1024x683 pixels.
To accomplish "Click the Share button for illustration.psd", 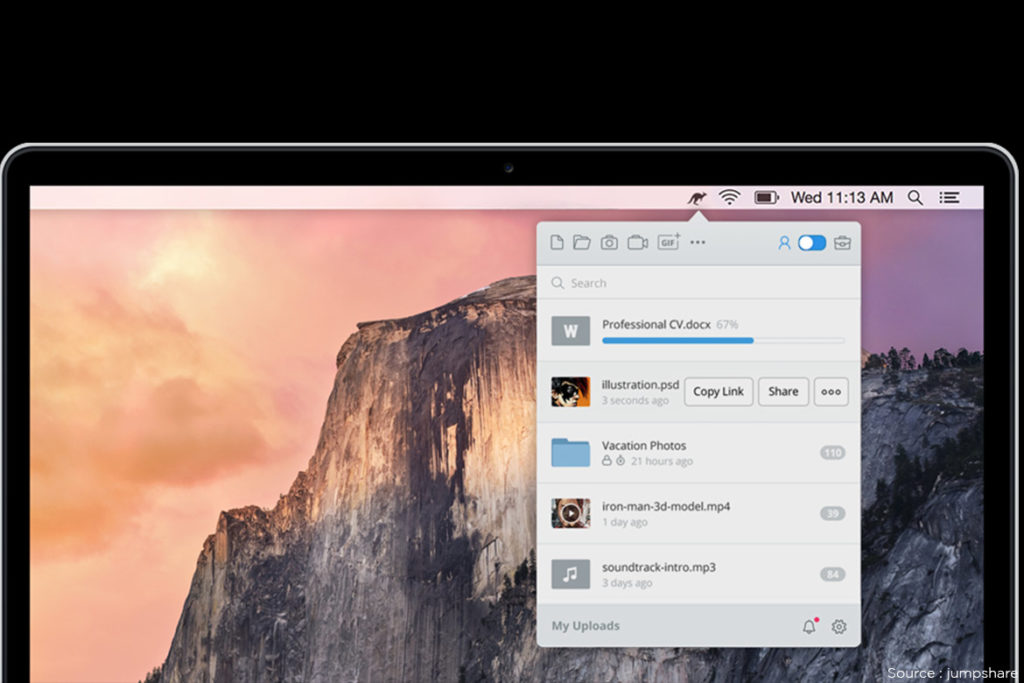I will [x=783, y=392].
